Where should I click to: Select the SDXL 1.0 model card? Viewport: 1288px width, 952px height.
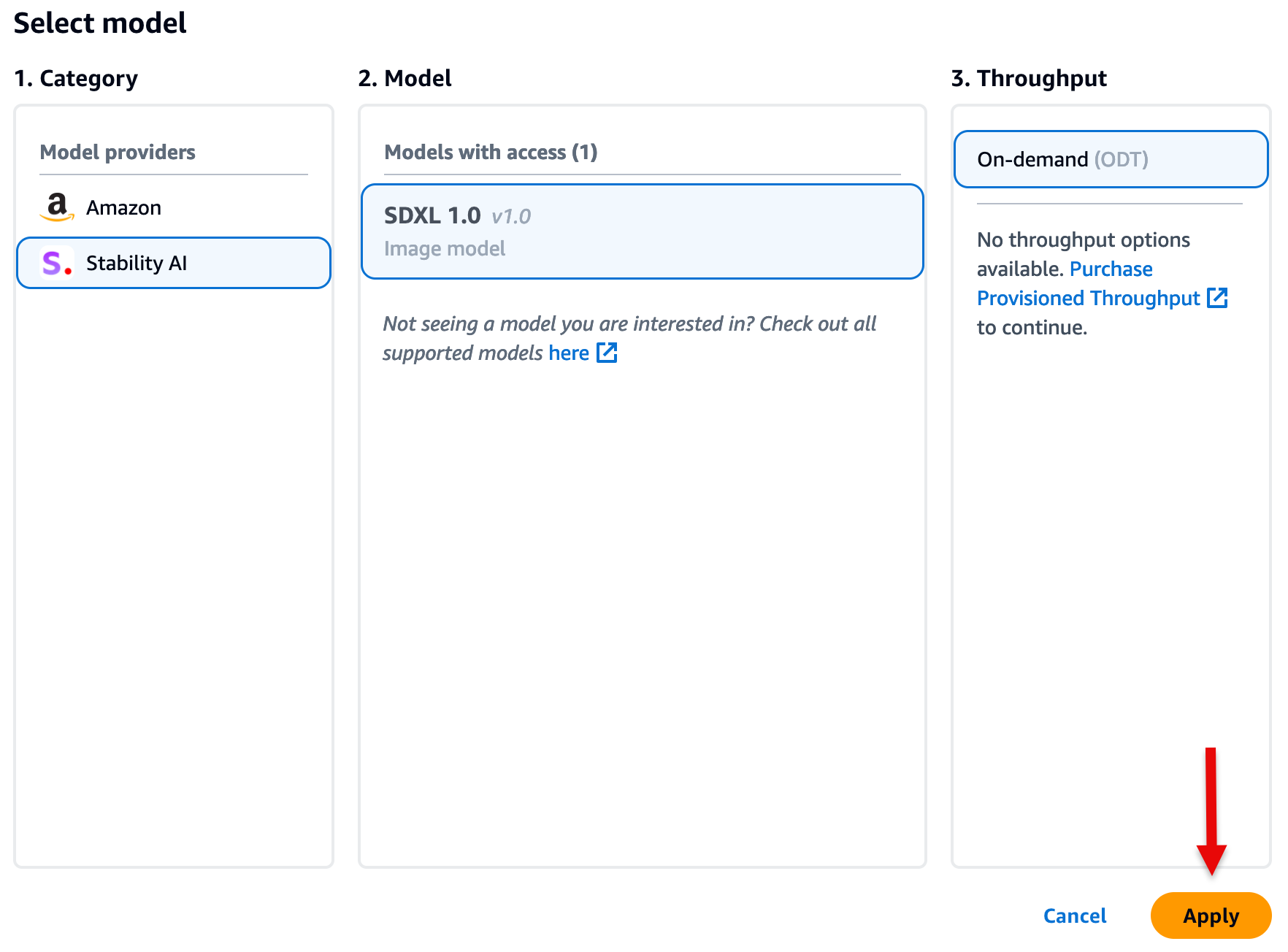pos(643,231)
